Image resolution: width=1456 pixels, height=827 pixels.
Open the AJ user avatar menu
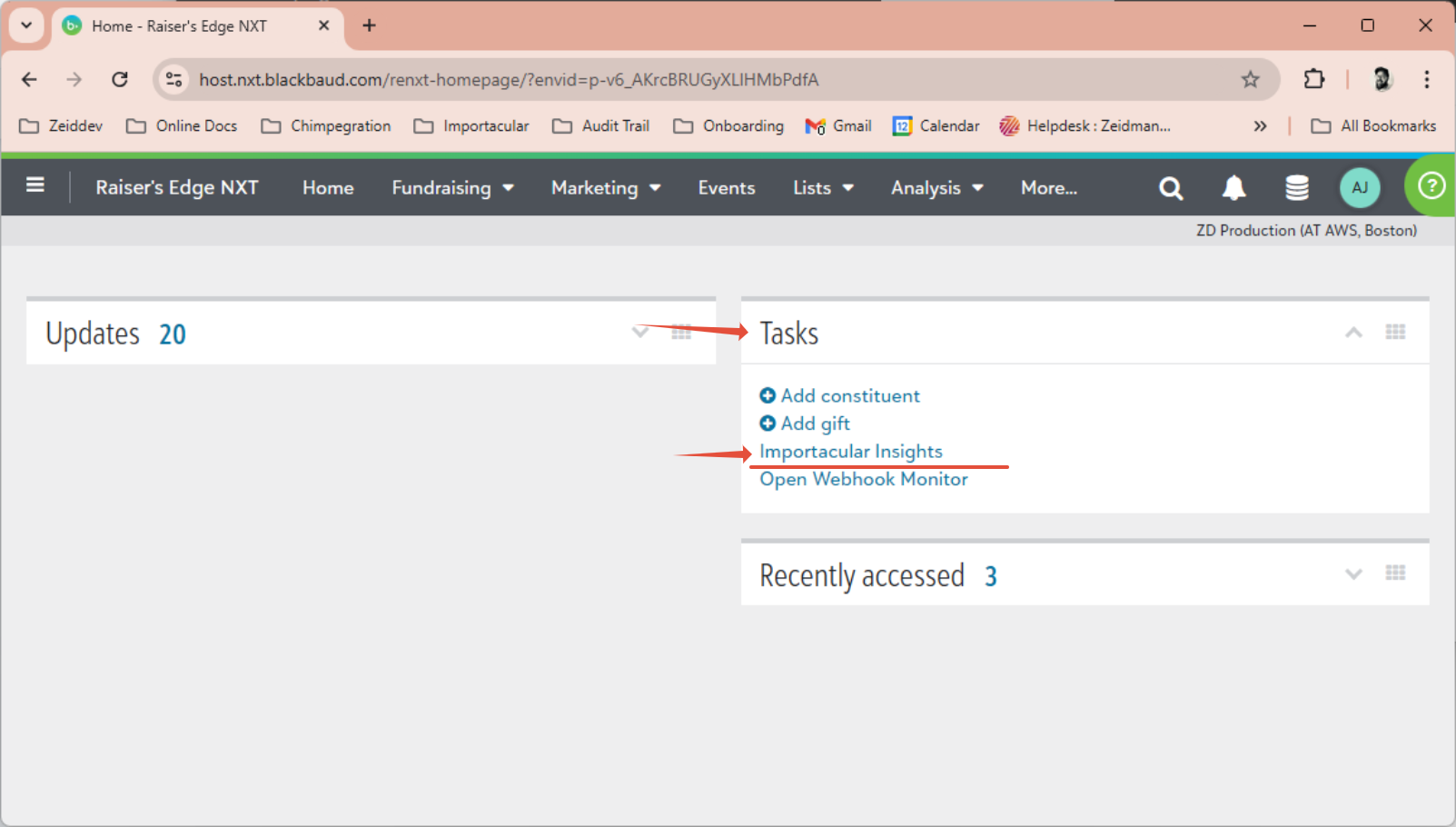coord(1360,188)
